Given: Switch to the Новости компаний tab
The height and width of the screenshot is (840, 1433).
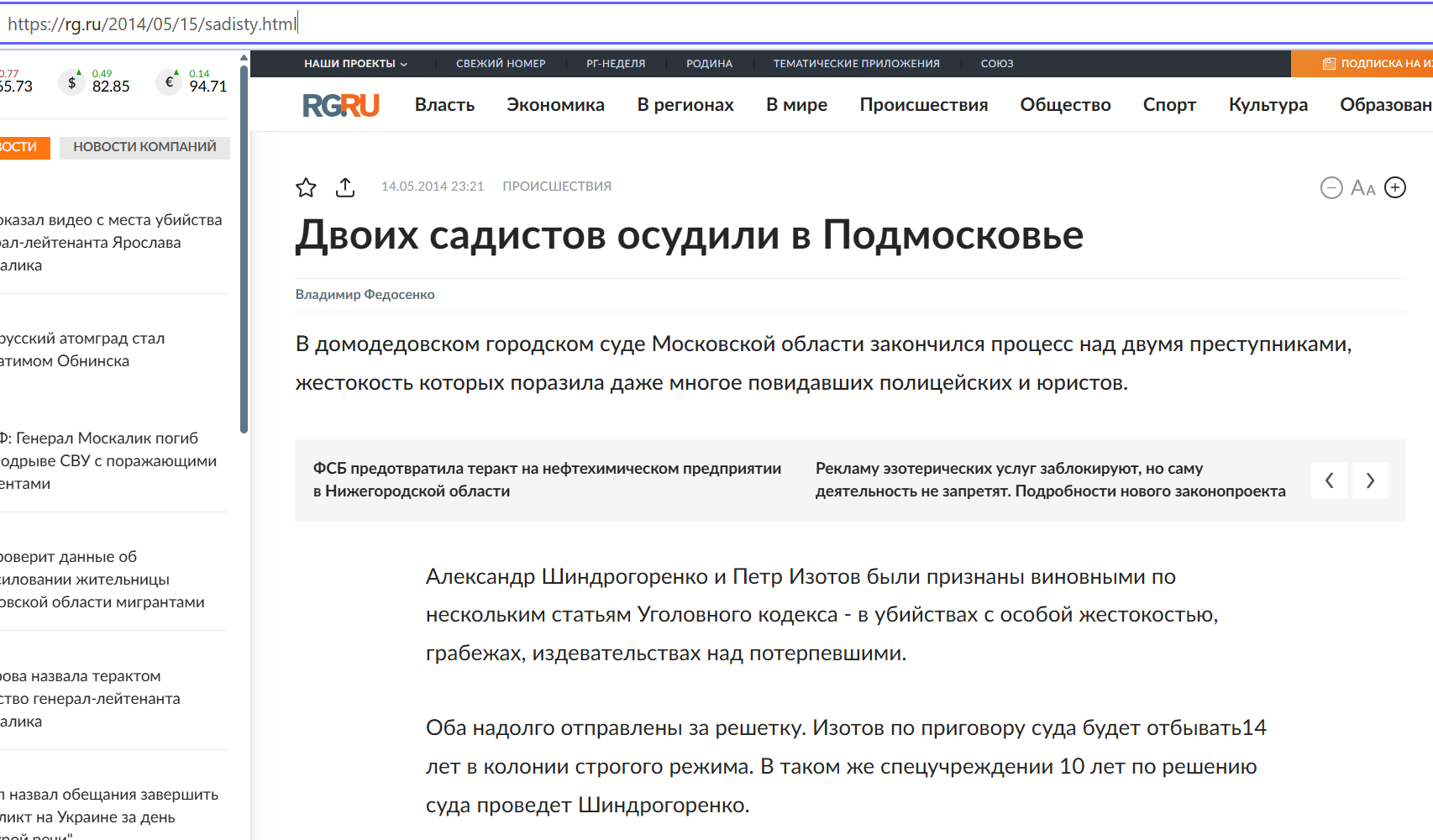Looking at the screenshot, I should click(x=144, y=147).
